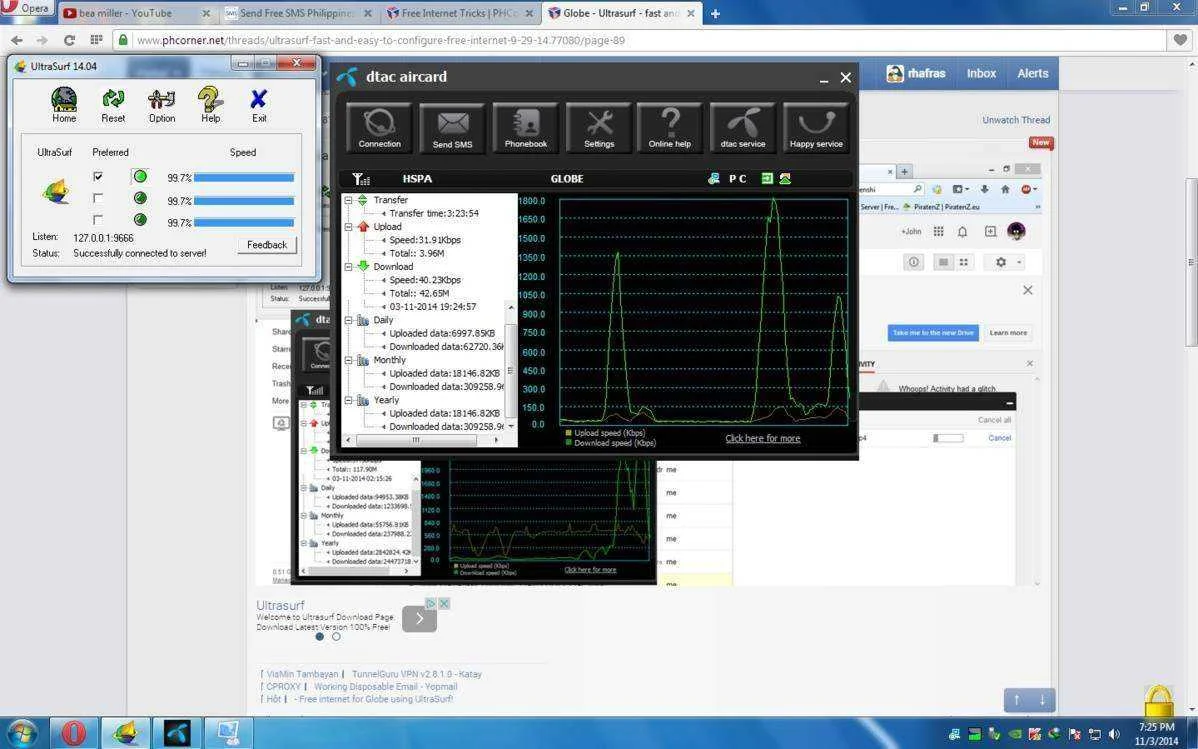This screenshot has height=749, width=1198.
Task: Click the Unwatch Thread link
Action: [x=1015, y=120]
